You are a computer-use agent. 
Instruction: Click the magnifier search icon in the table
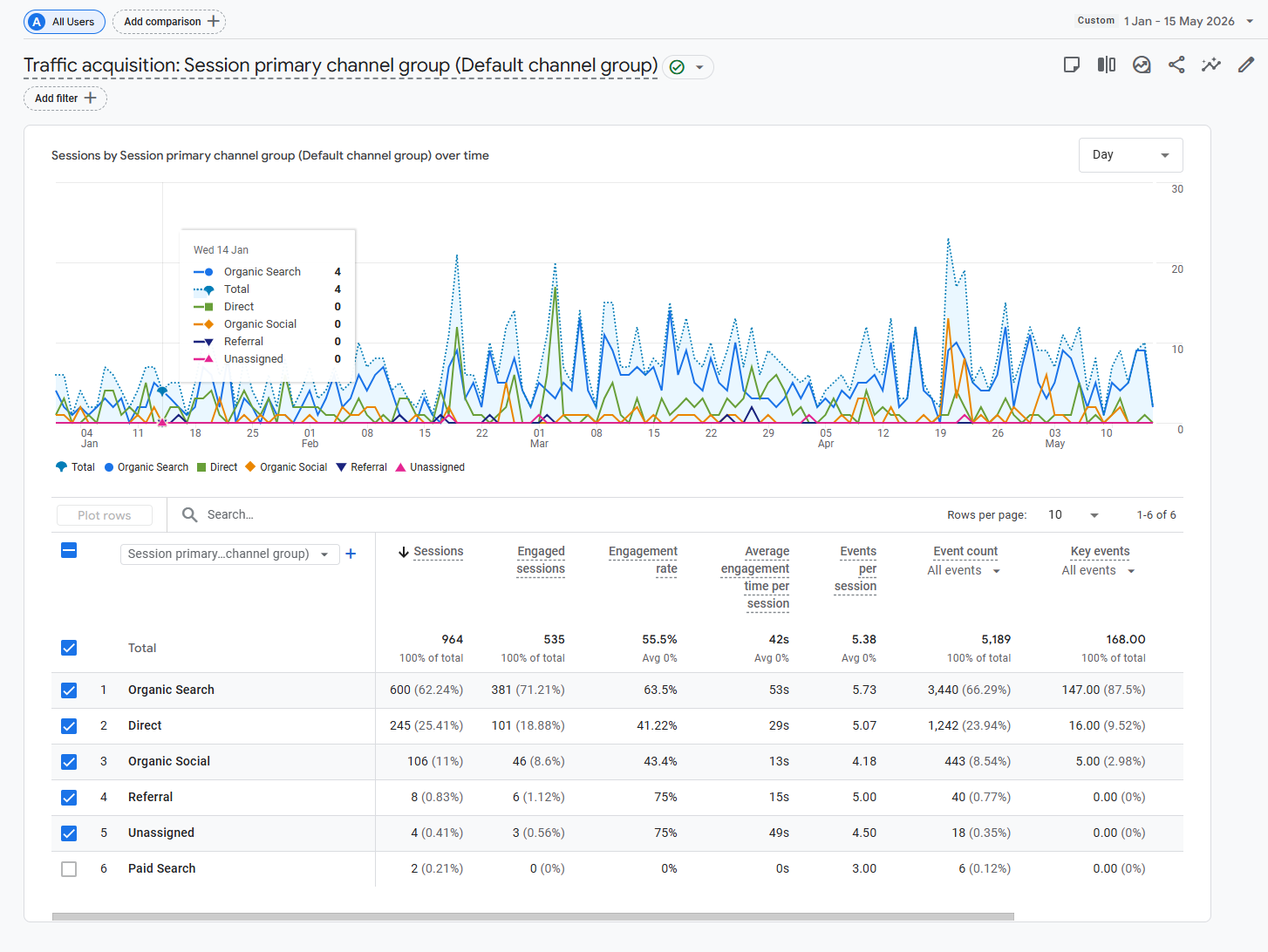tap(189, 515)
